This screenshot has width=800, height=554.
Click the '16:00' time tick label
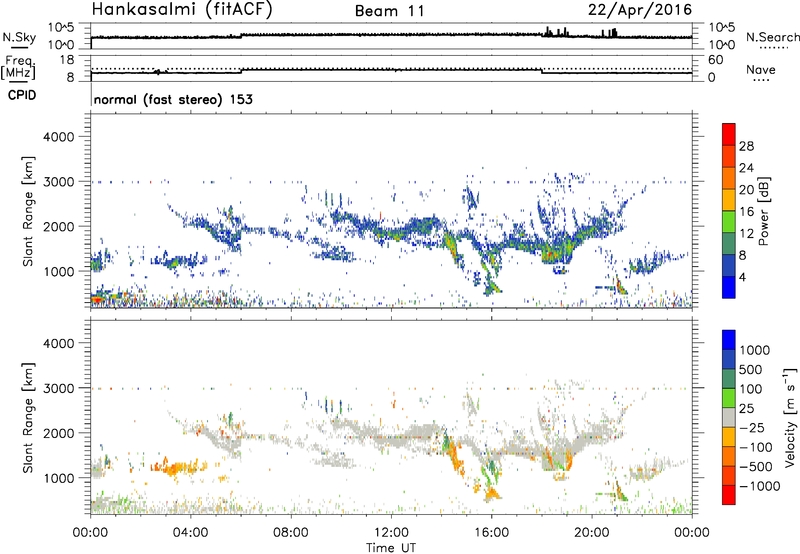pos(491,533)
